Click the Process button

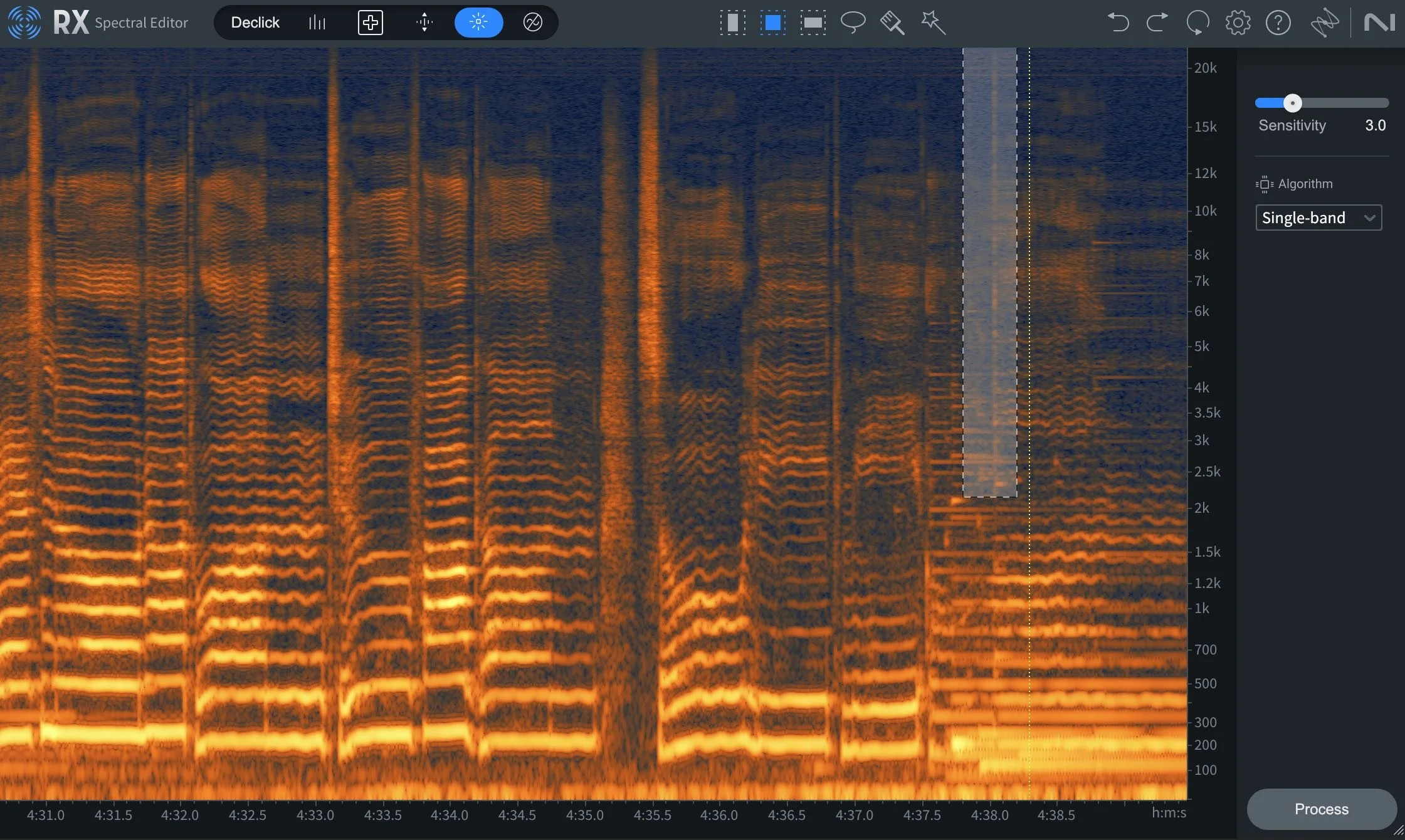(x=1320, y=809)
